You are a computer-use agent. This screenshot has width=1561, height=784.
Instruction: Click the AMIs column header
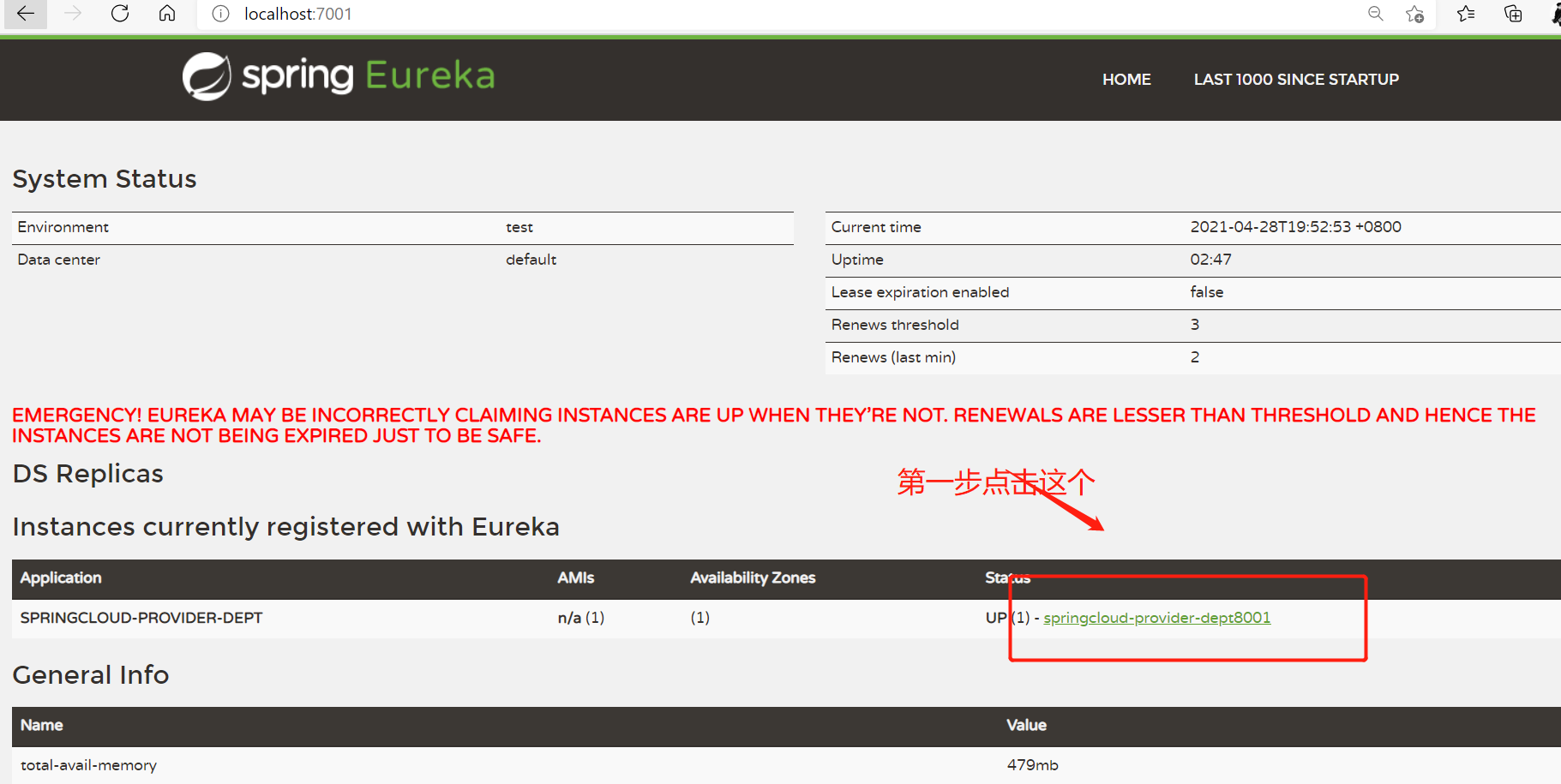(576, 578)
